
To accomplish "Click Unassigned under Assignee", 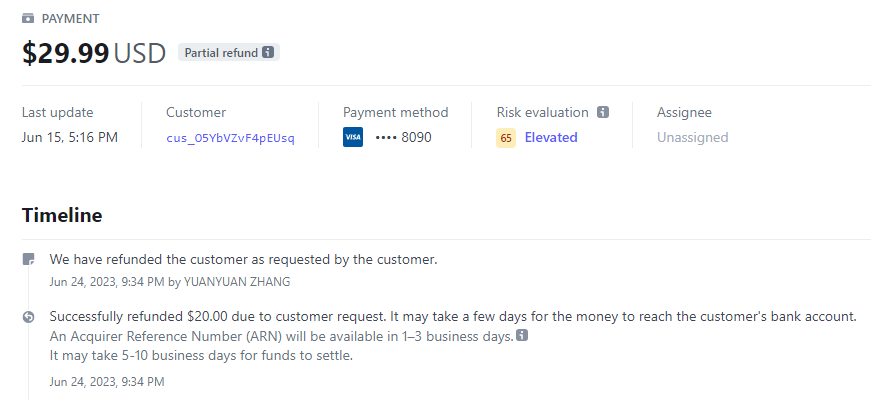I will (x=692, y=137).
